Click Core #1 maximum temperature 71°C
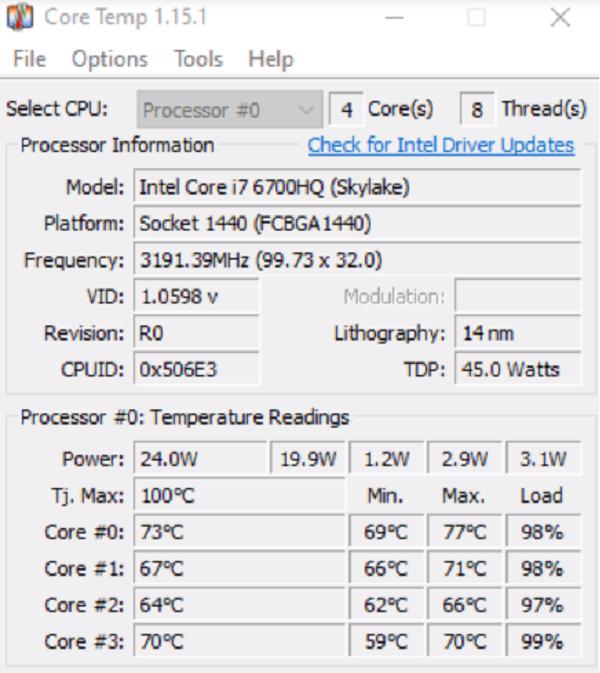600x673 pixels. 465,569
